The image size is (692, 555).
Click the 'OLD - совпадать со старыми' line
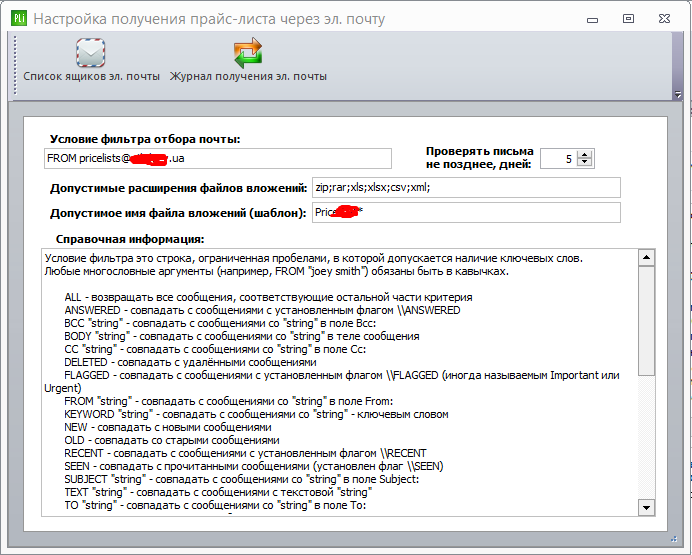click(172, 441)
